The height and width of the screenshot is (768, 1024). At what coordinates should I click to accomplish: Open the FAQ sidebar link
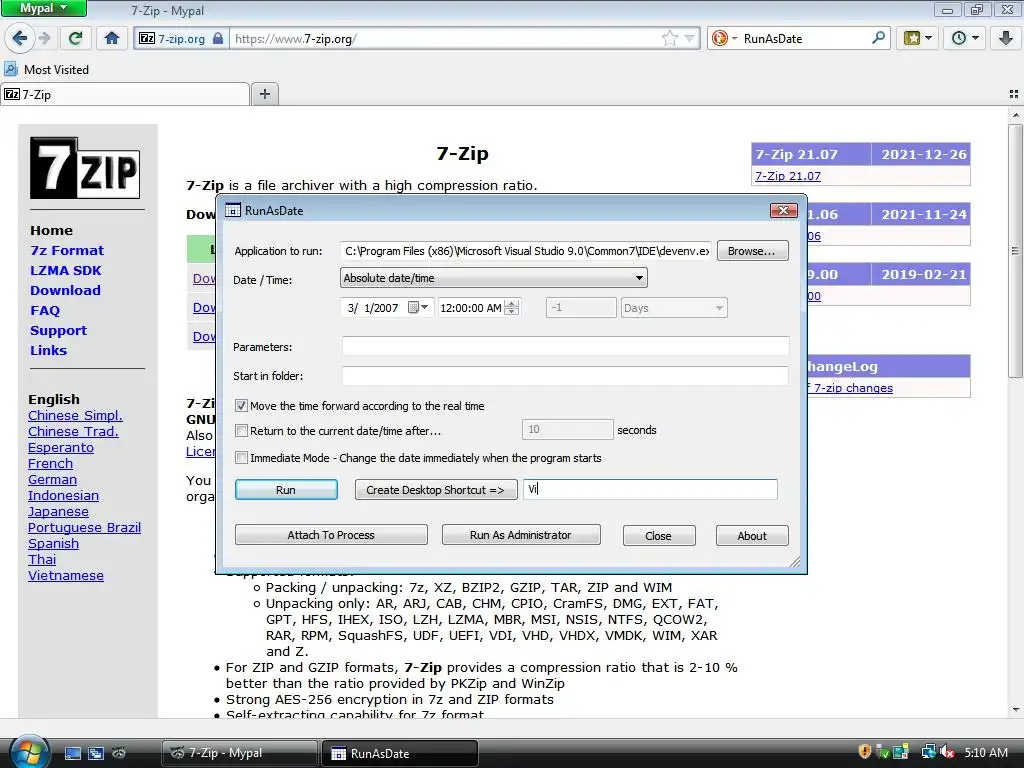[x=45, y=310]
